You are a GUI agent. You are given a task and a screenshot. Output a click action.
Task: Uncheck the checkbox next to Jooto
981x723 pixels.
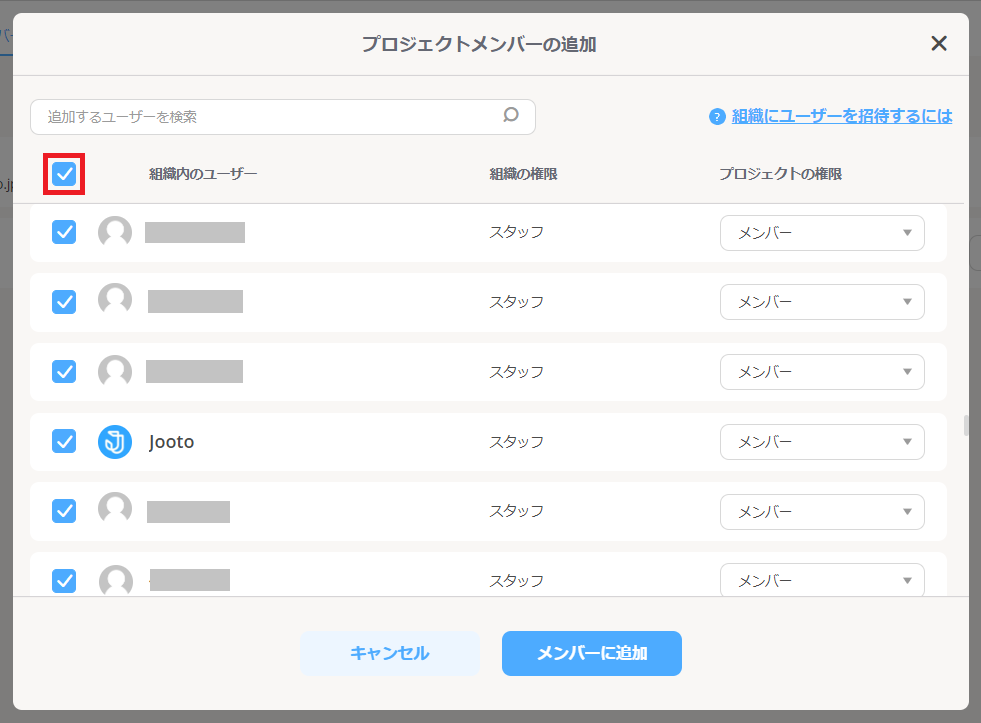[x=63, y=441]
